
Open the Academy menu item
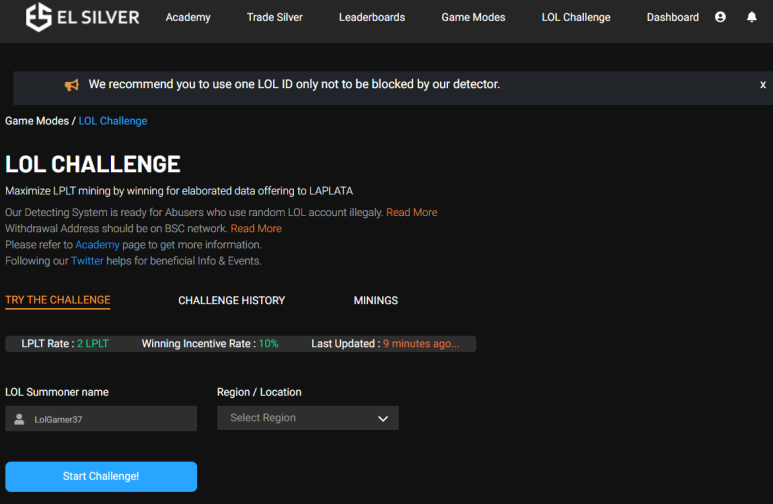188,17
